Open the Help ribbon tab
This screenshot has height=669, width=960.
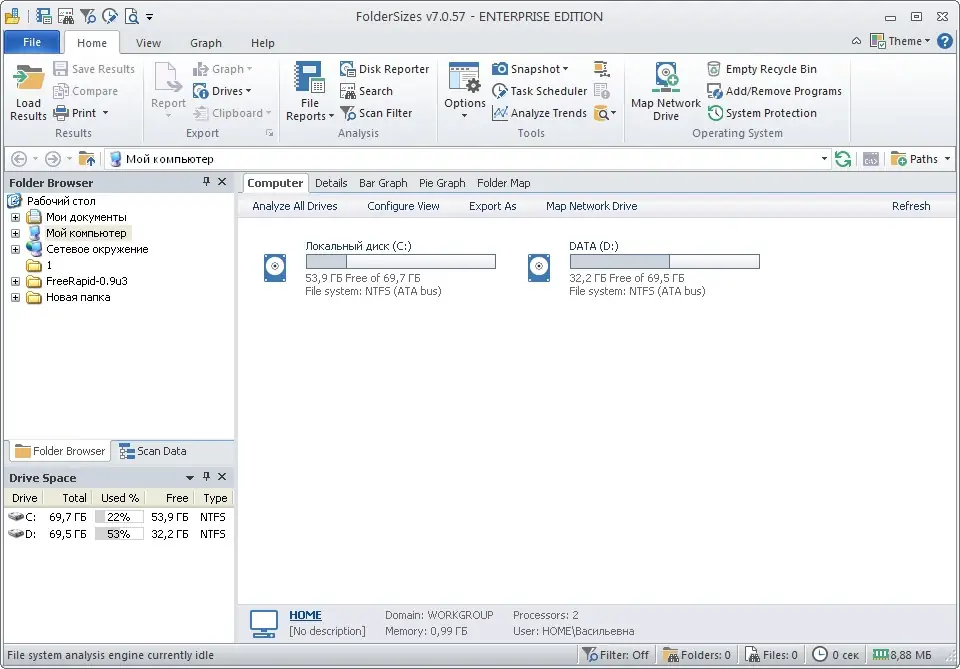pos(263,43)
